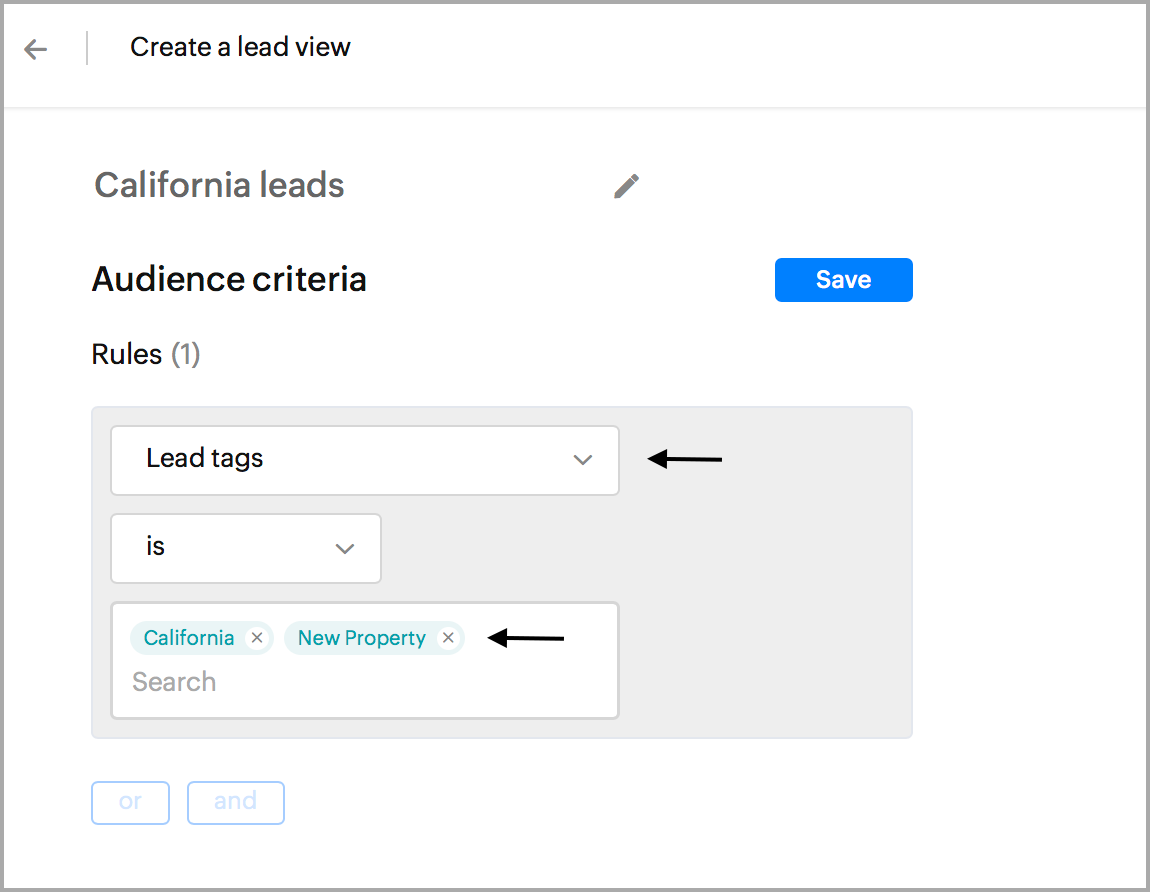
Task: Expand the Lead tags dropdown chevron
Action: click(x=583, y=460)
